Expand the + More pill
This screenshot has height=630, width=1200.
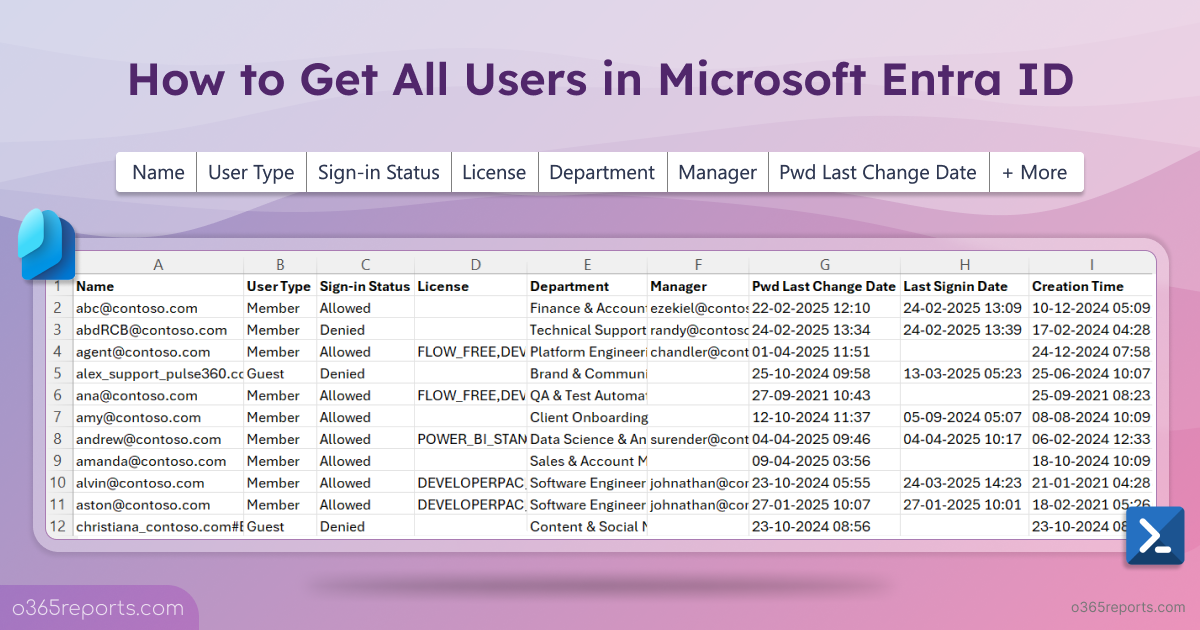pos(1036,172)
